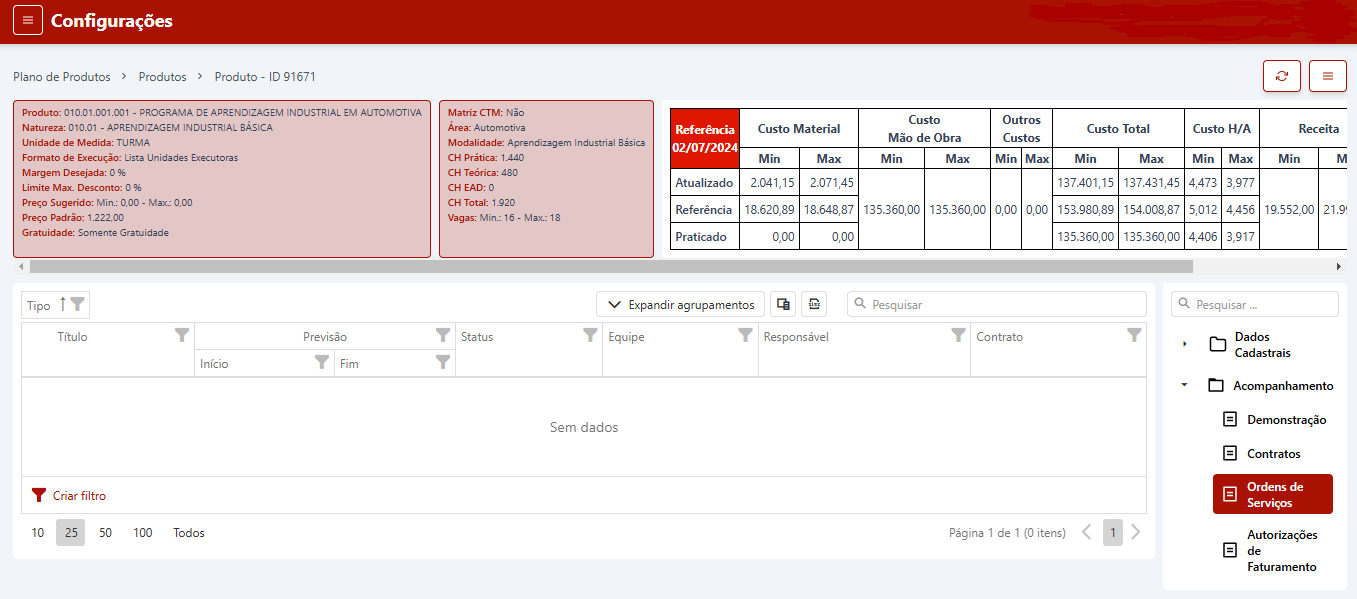Open the column chooser icon
Screen dimensions: 1357x599
pos(783,304)
